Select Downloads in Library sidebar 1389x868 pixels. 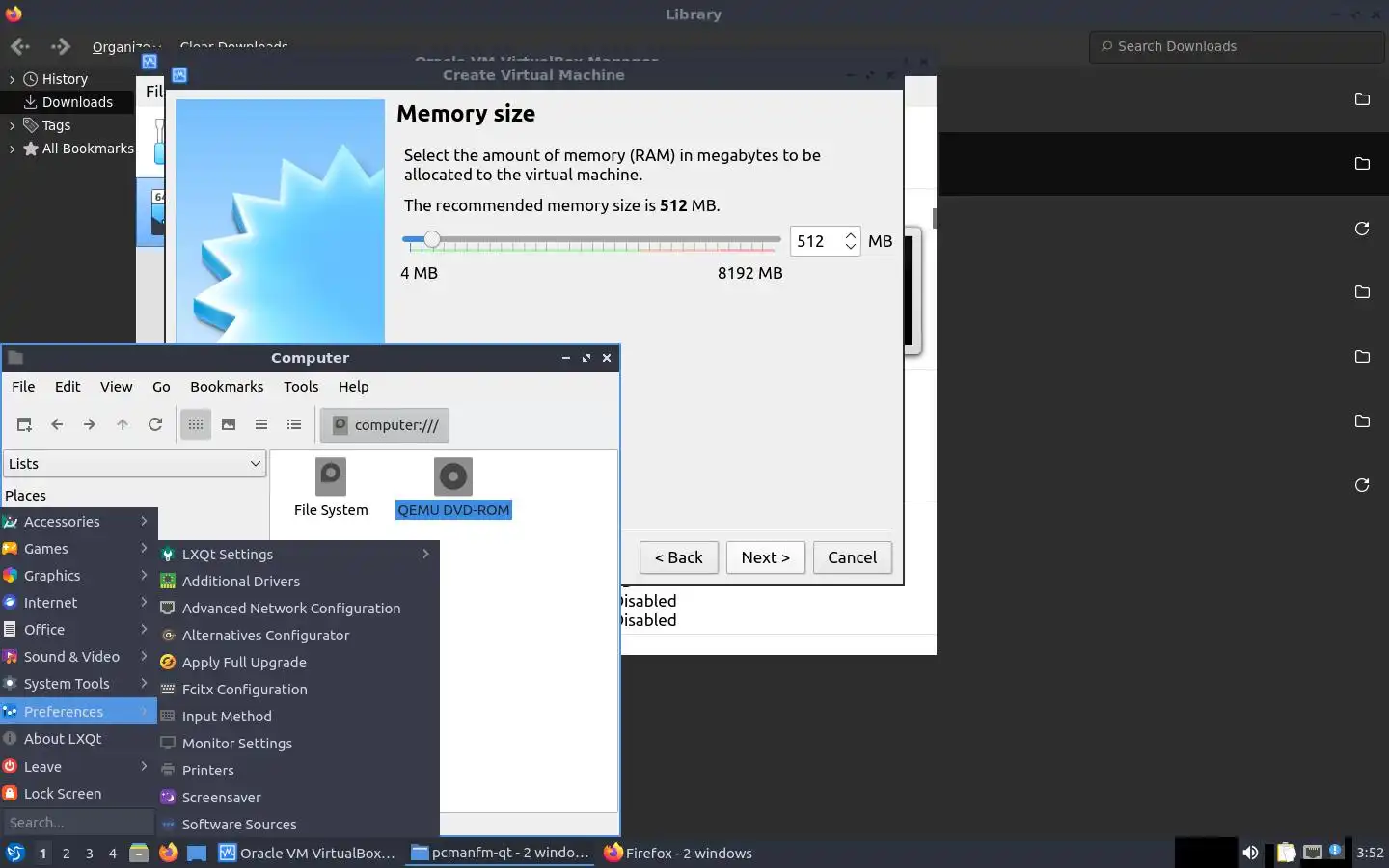click(68, 102)
